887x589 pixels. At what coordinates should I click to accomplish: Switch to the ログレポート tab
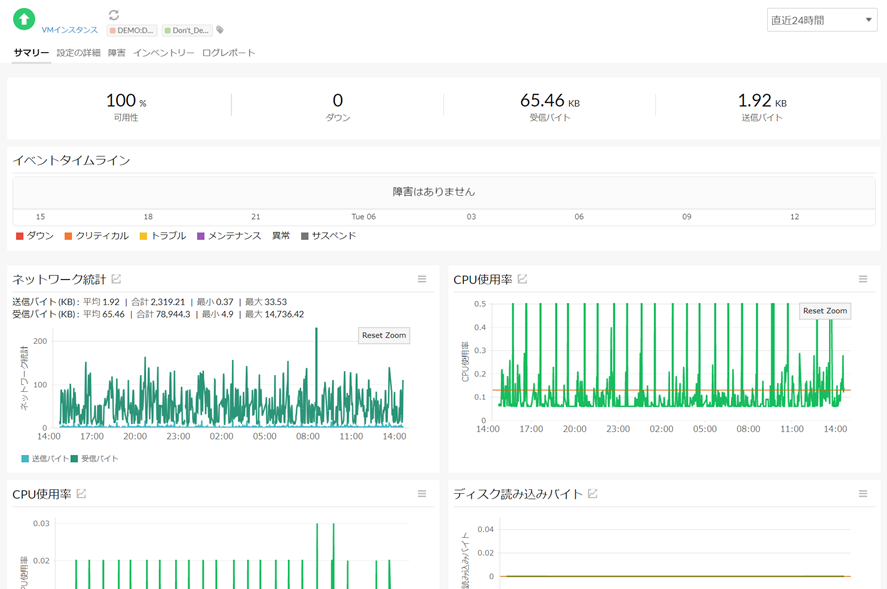point(229,53)
